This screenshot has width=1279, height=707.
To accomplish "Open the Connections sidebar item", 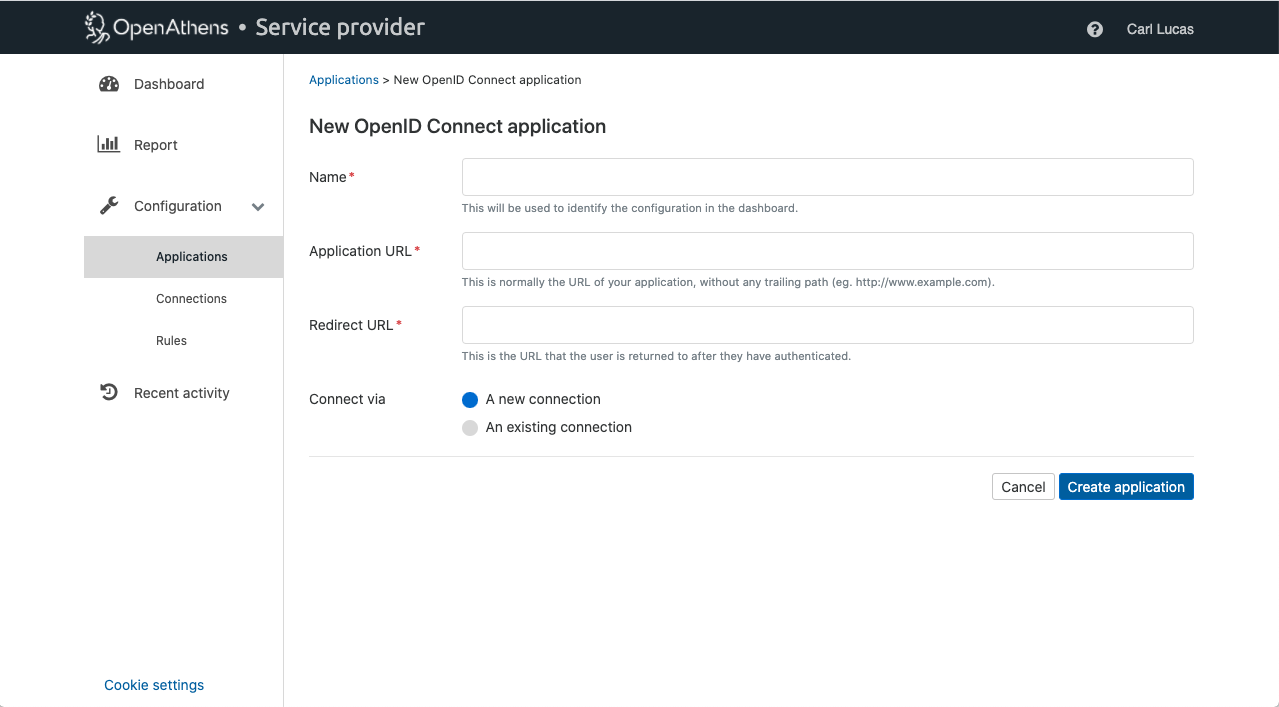I will pos(191,299).
